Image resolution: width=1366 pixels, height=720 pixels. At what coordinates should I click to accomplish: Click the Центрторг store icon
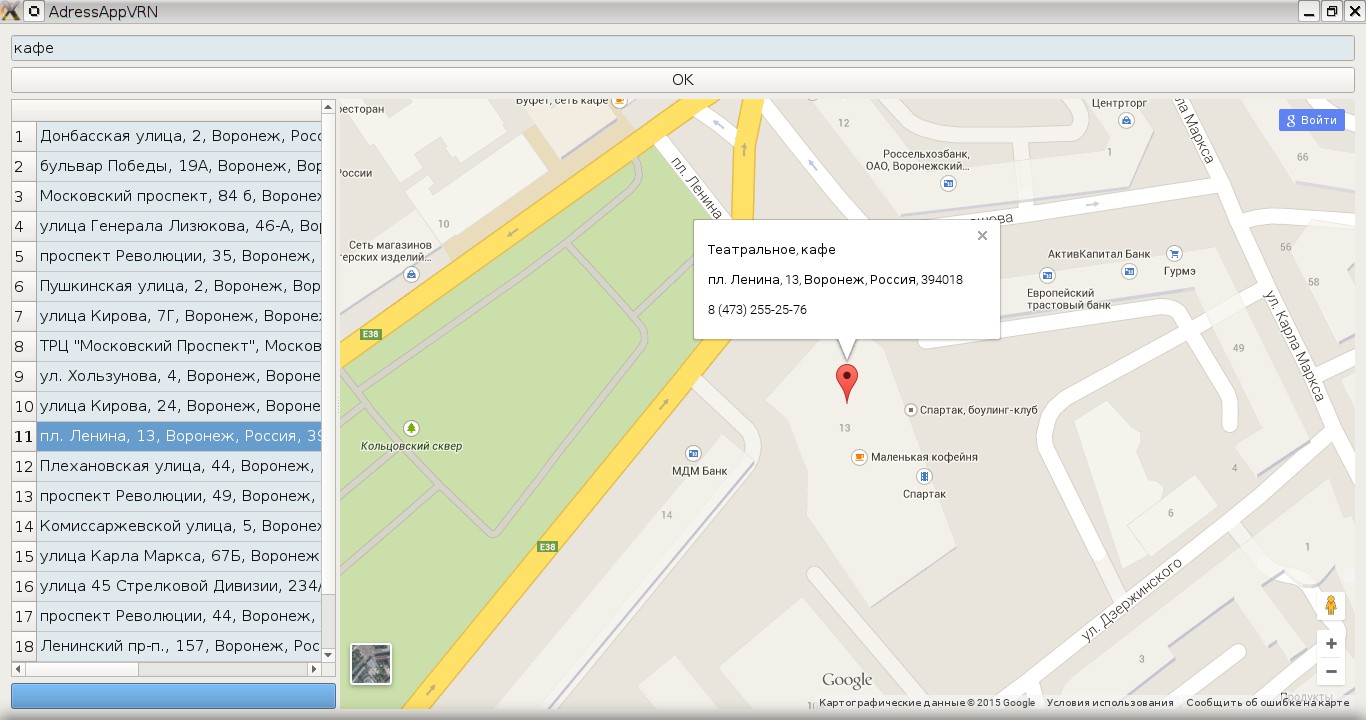1127,121
